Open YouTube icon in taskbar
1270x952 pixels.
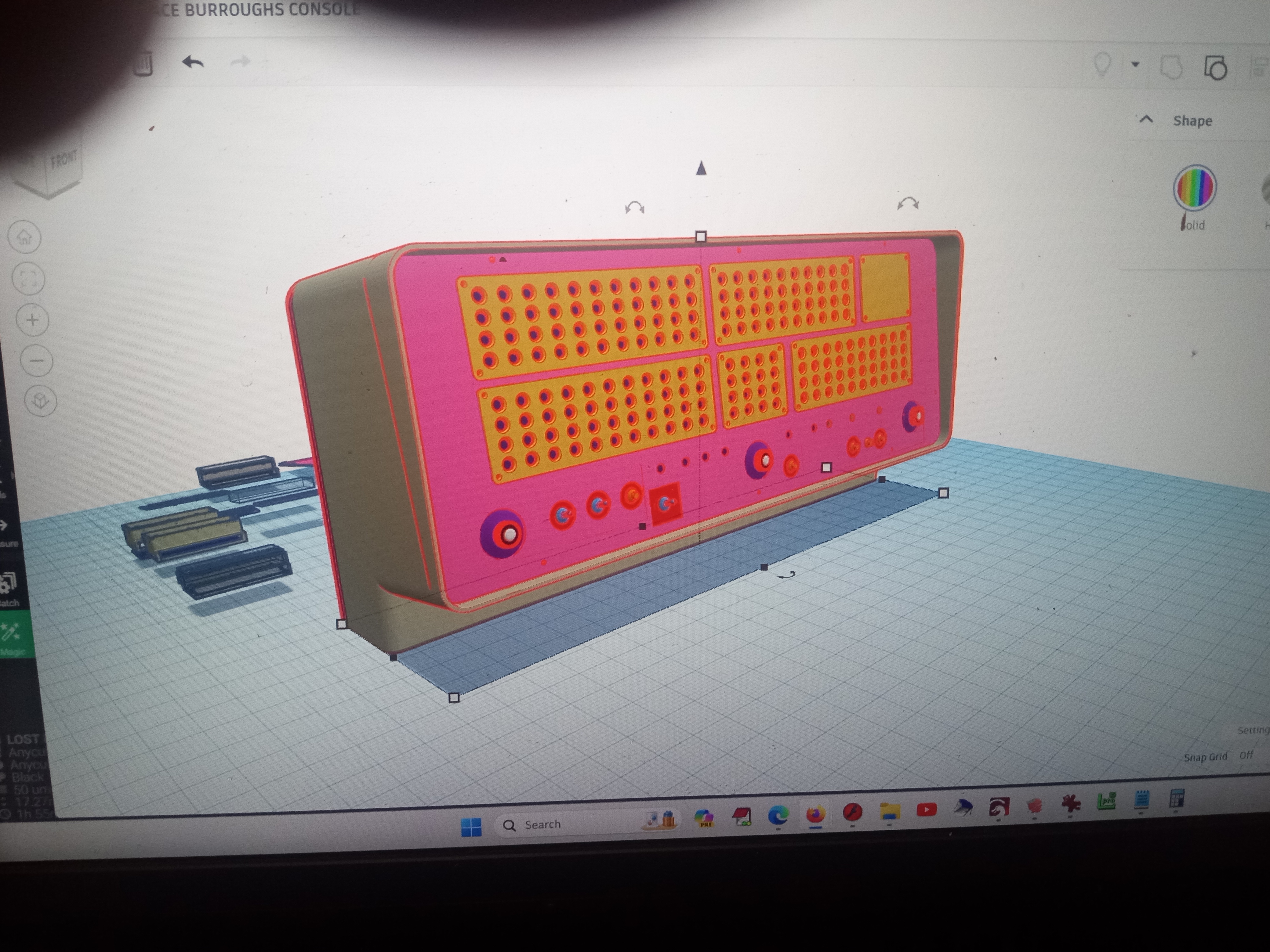coord(926,809)
